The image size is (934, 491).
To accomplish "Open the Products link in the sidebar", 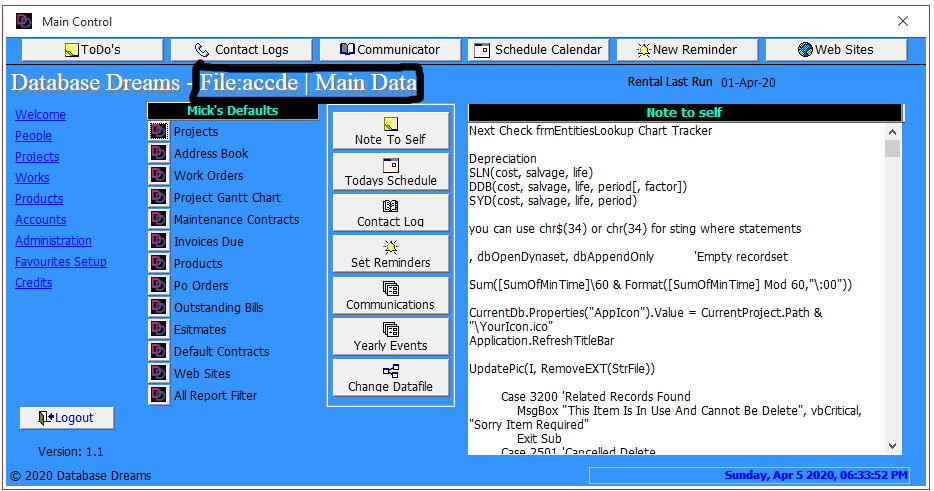I will [39, 198].
